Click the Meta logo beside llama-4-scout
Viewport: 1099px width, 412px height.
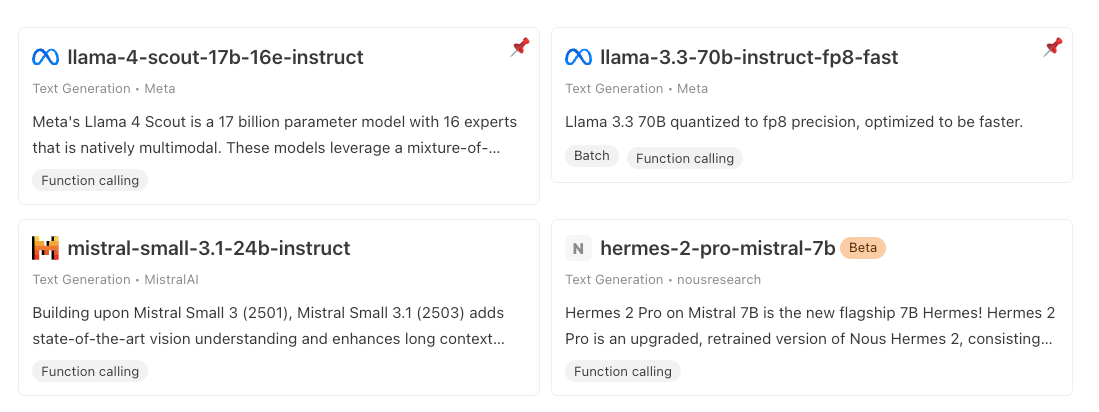[x=45, y=58]
